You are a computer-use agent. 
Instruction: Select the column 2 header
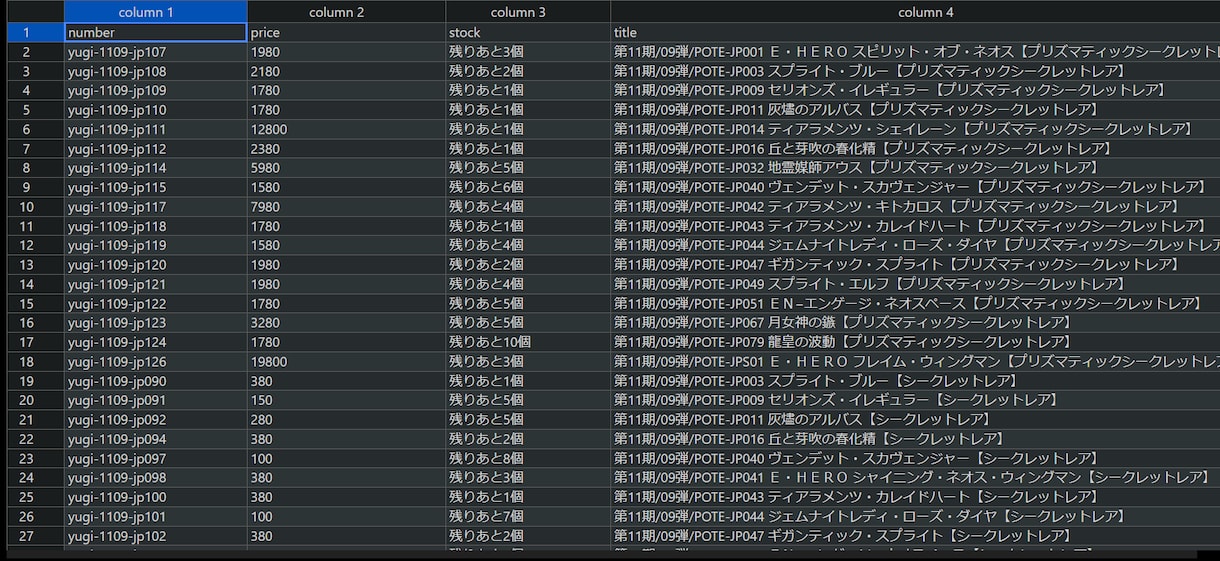(x=346, y=12)
